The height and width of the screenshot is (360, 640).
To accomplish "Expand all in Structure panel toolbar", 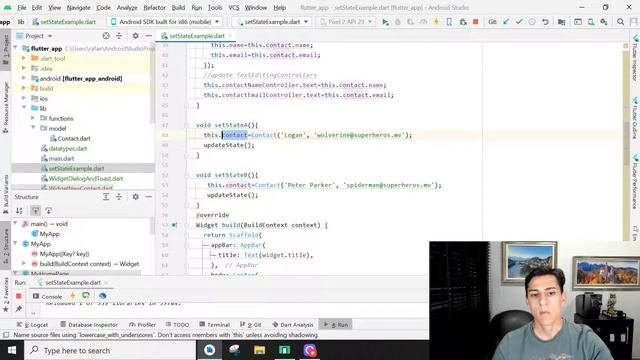I will (x=106, y=197).
